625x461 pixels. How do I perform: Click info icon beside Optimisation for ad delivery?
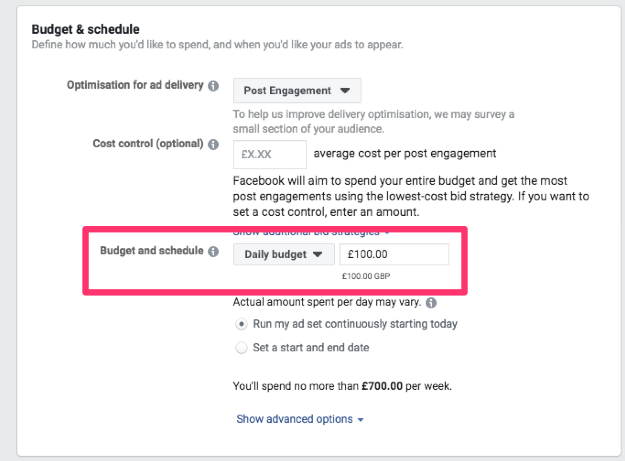coord(214,86)
